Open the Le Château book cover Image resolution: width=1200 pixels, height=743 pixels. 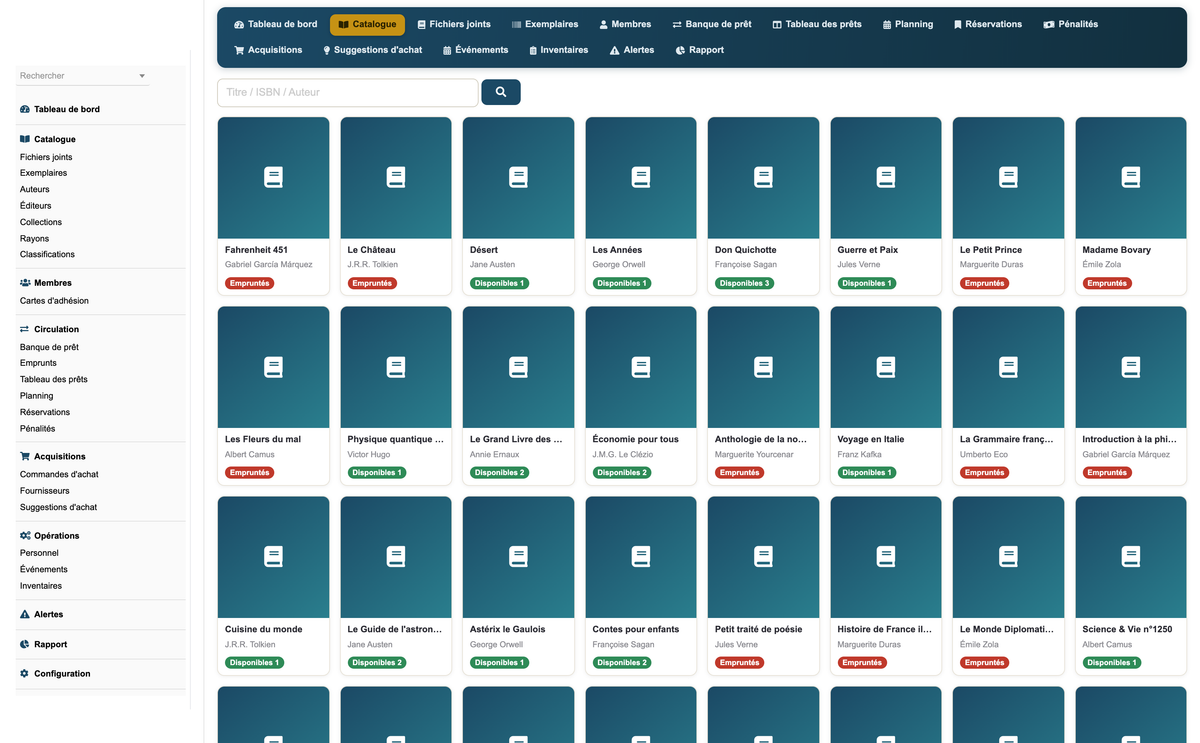coord(396,178)
